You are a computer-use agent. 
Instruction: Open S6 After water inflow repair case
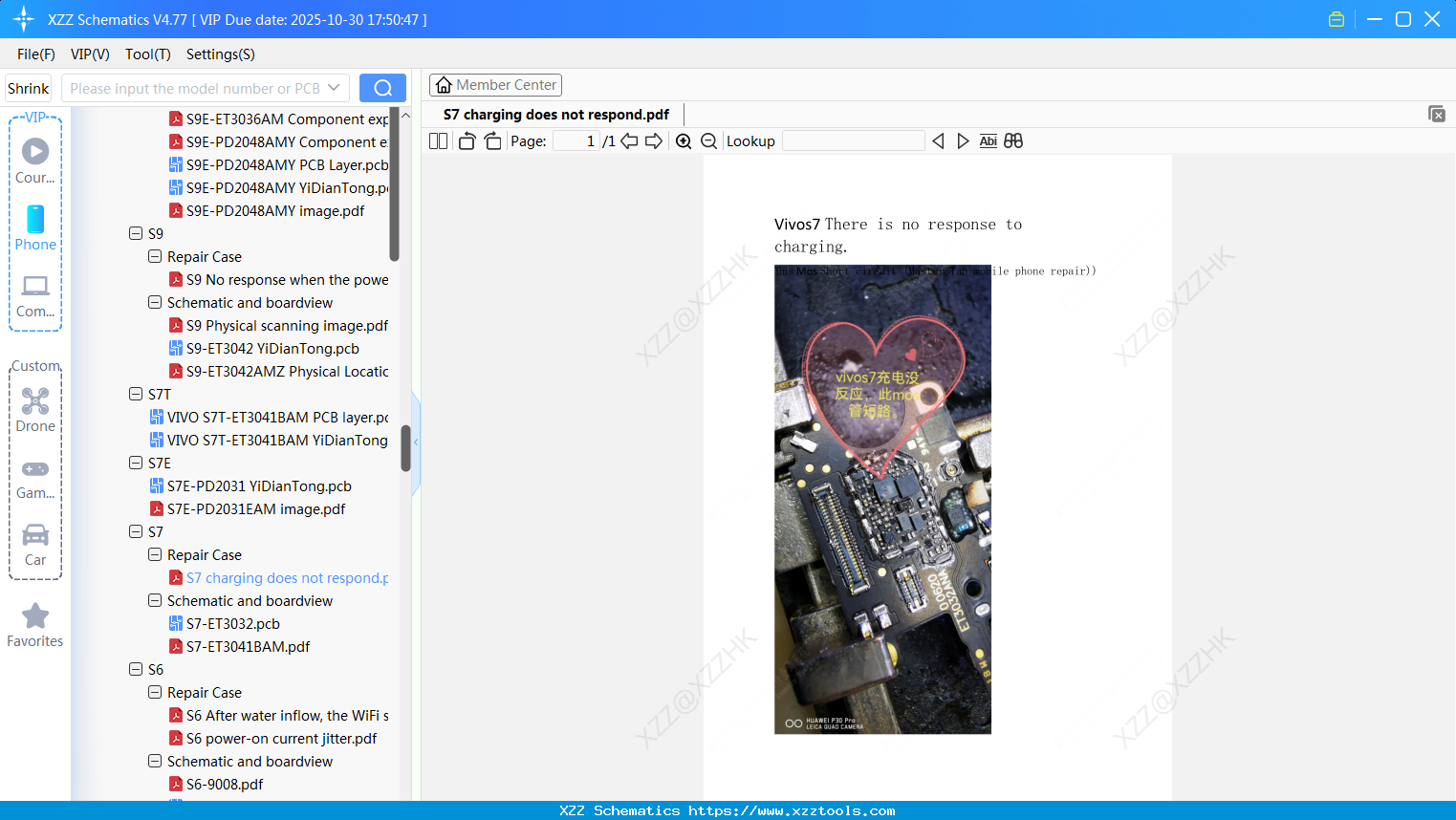[x=279, y=715]
